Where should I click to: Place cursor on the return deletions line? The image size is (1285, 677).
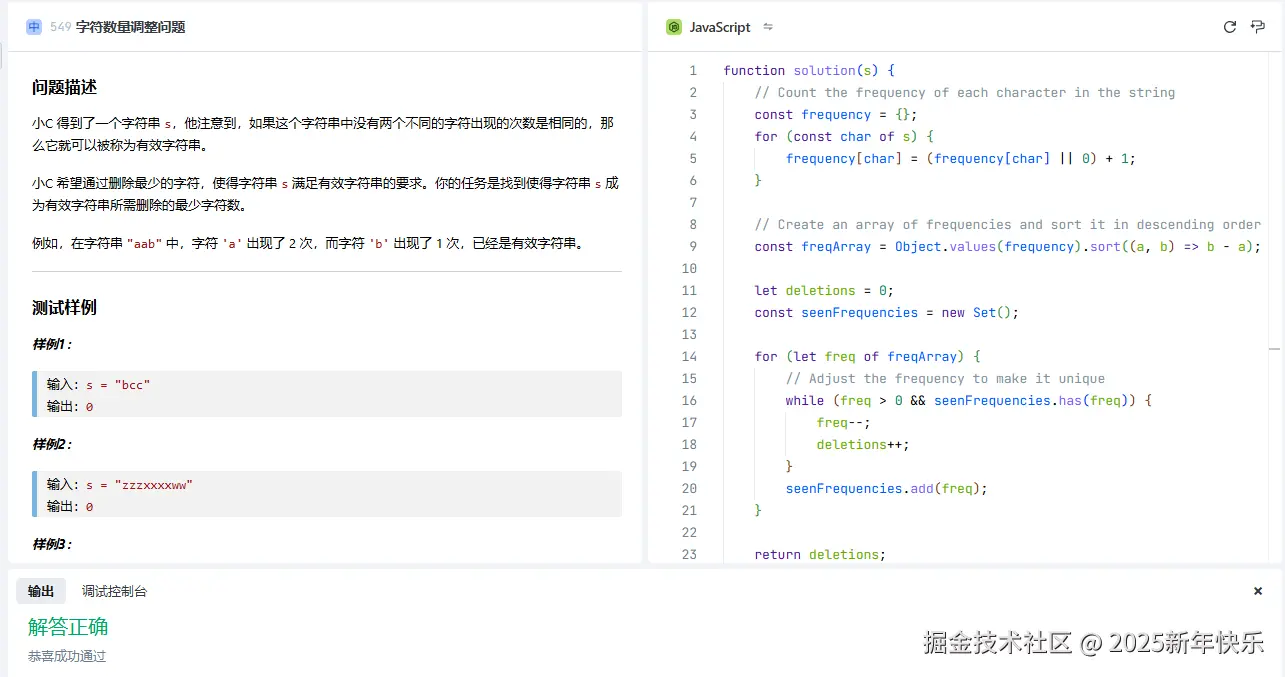[x=820, y=554]
